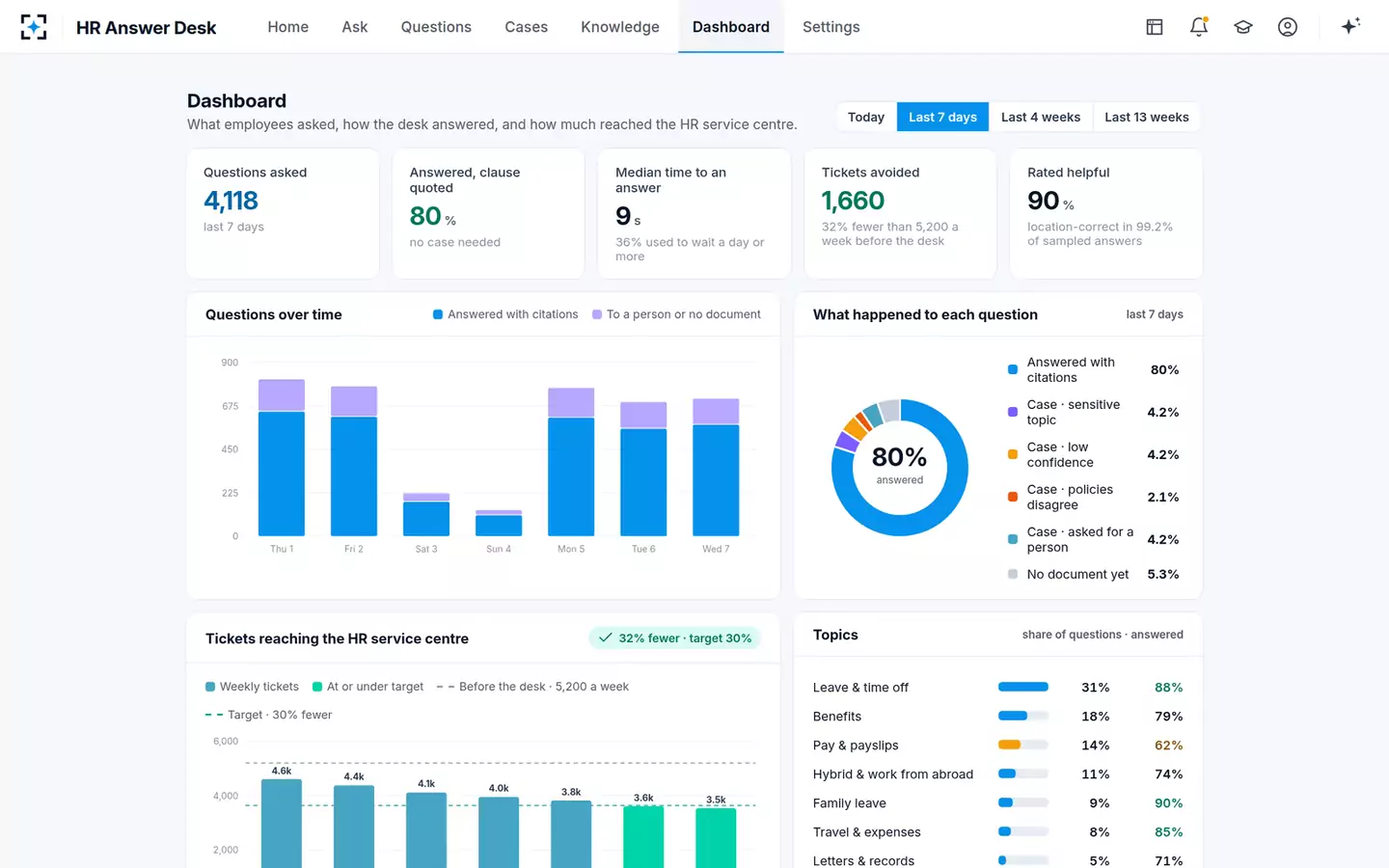Click the 'No document yet' grey swatch
The width and height of the screenshot is (1389, 868).
(1012, 574)
